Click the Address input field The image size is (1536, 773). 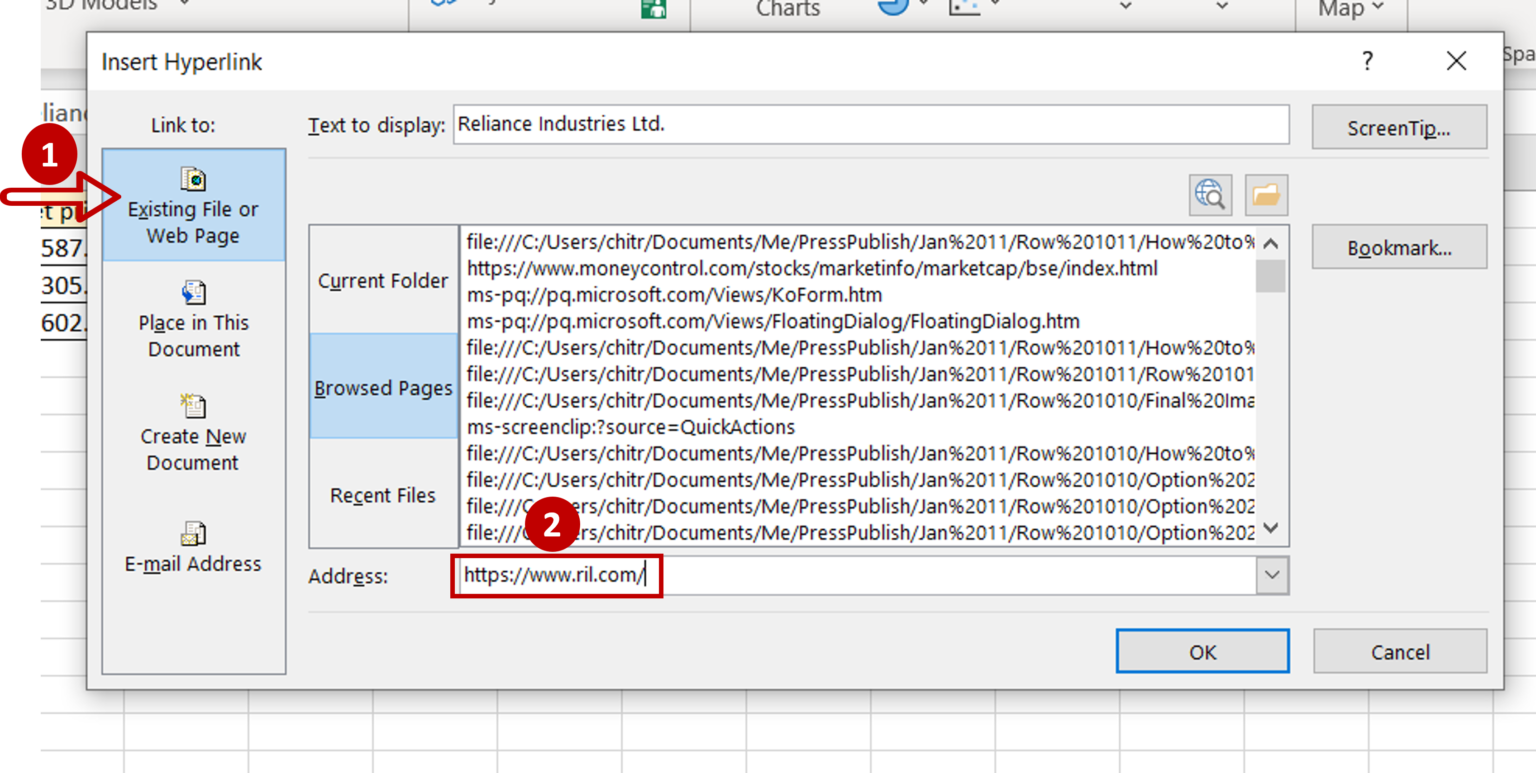854,576
